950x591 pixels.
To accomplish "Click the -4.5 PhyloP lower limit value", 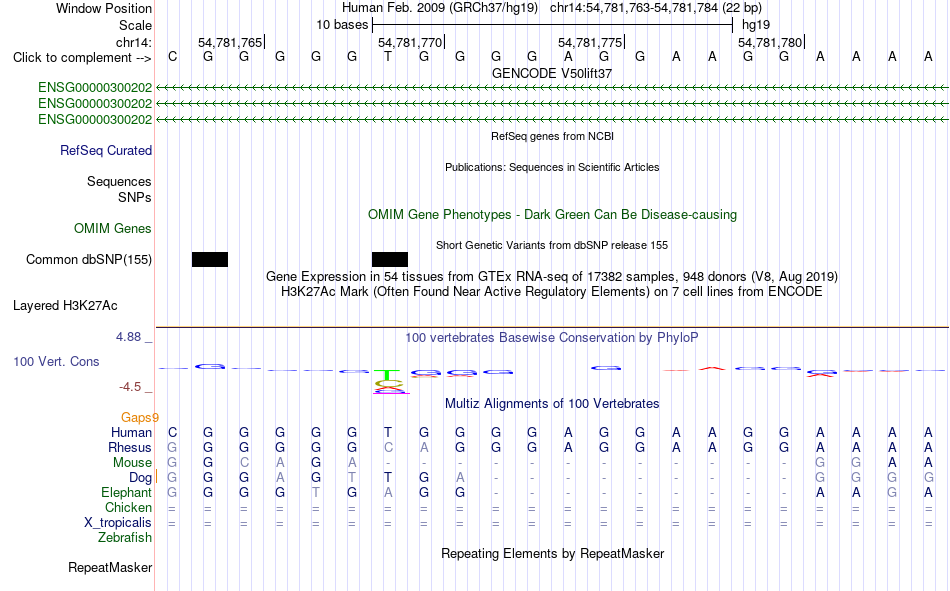I will point(130,387).
